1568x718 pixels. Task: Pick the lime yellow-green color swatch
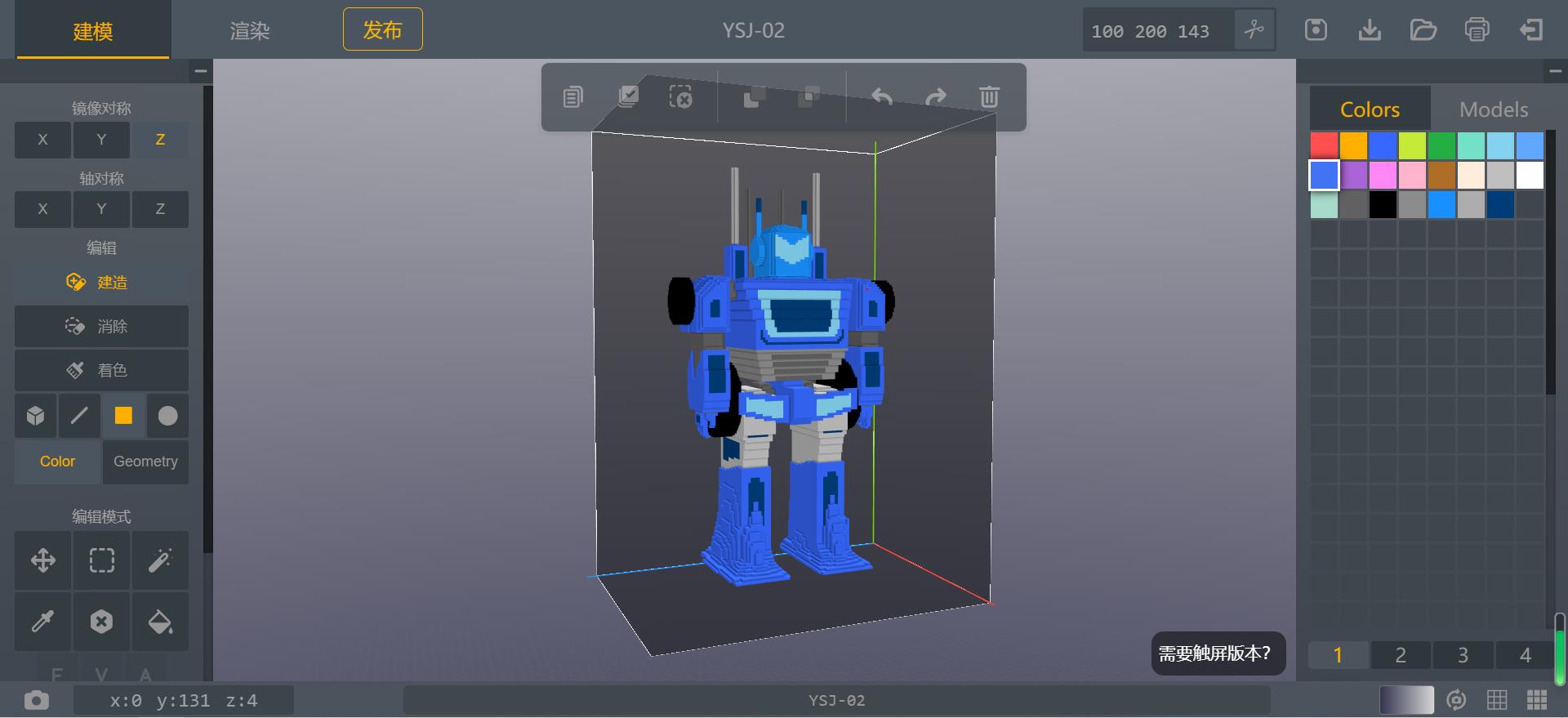pyautogui.click(x=1412, y=145)
